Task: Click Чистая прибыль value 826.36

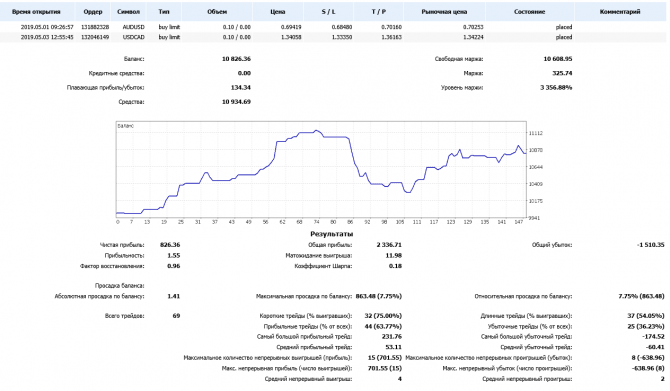Action: [170, 245]
